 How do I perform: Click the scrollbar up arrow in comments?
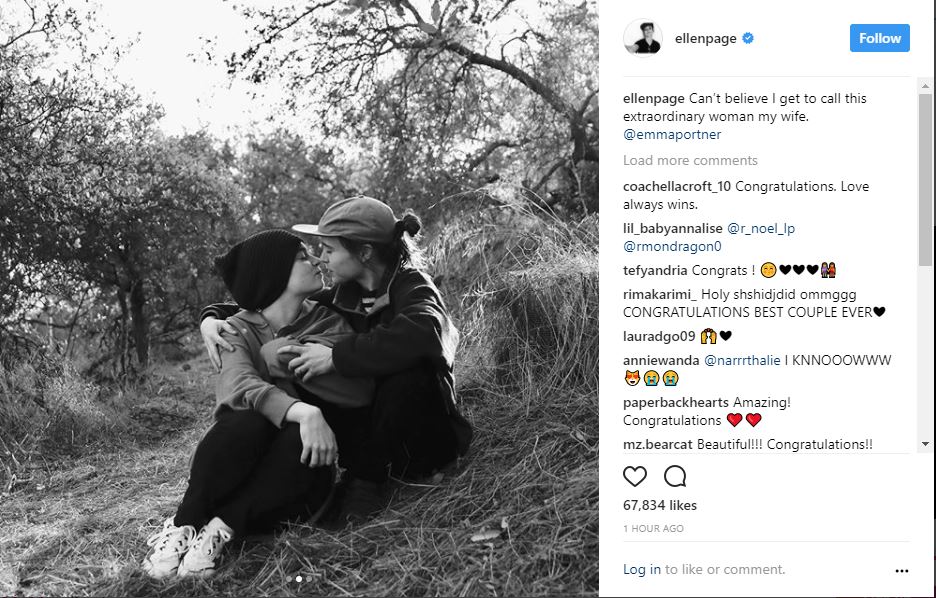(925, 86)
